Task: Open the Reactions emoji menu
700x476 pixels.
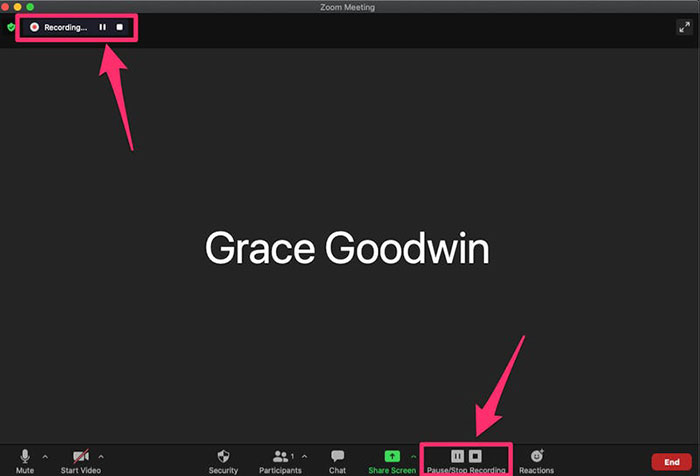Action: pos(536,457)
